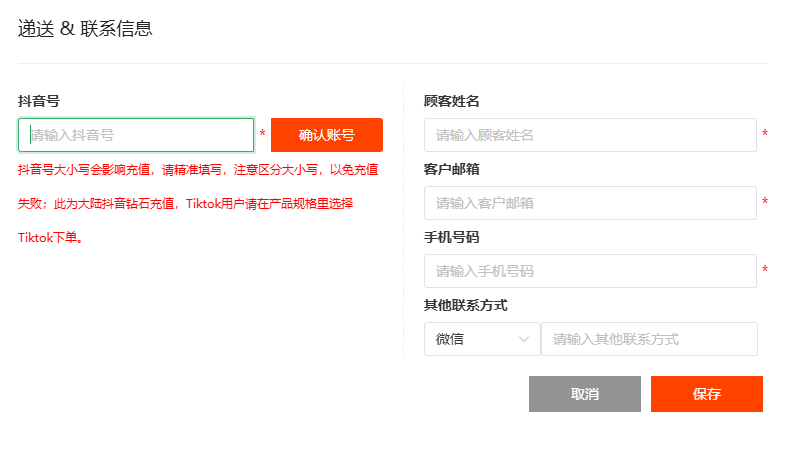Click the 顾客姓名 label text

pos(451,101)
